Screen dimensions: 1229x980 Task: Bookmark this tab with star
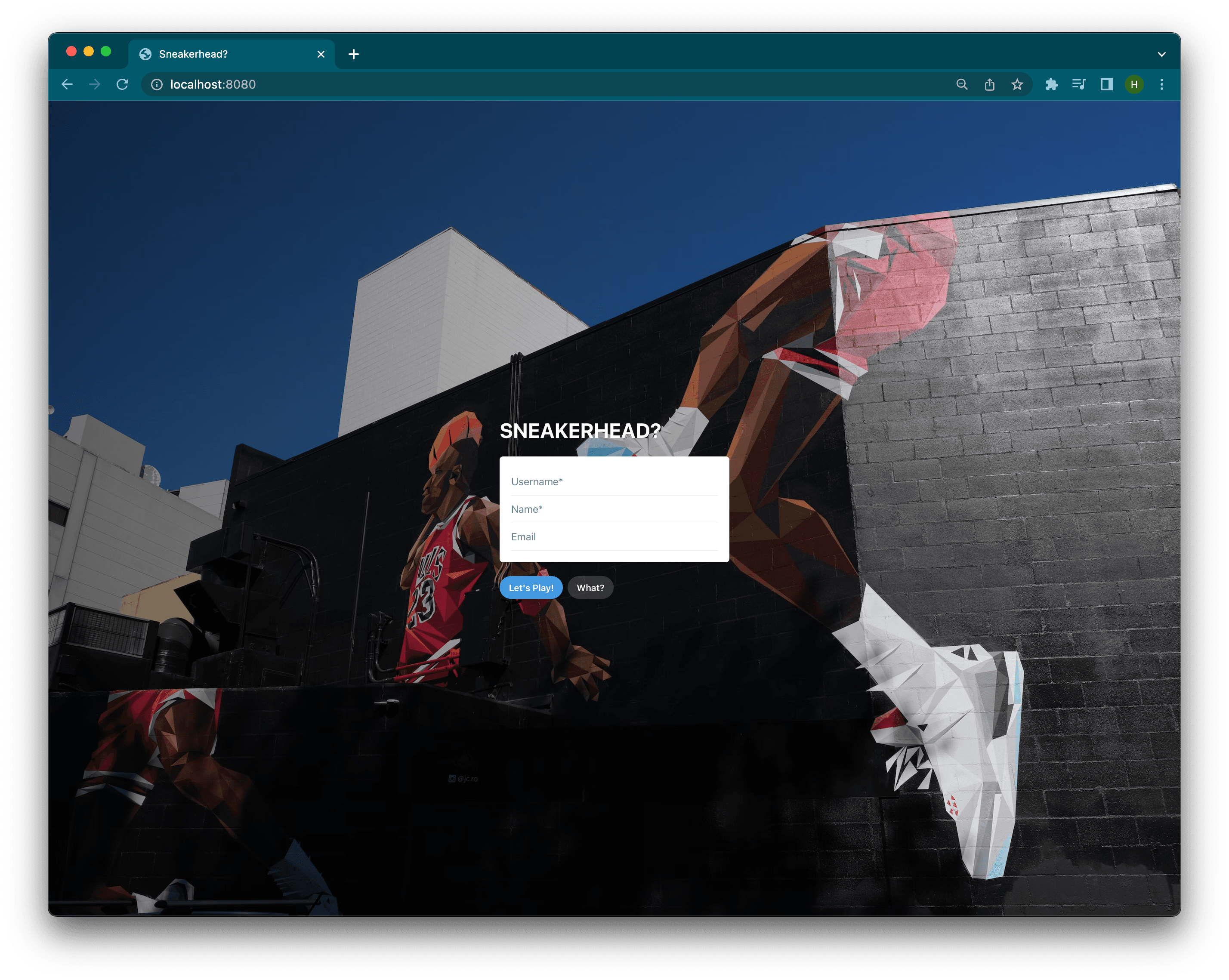point(1017,84)
